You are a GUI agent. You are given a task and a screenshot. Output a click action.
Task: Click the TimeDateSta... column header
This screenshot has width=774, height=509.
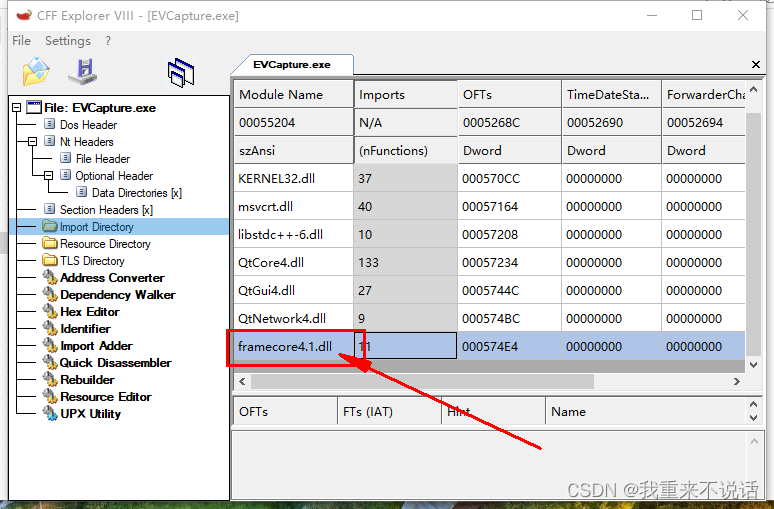pyautogui.click(x=611, y=94)
